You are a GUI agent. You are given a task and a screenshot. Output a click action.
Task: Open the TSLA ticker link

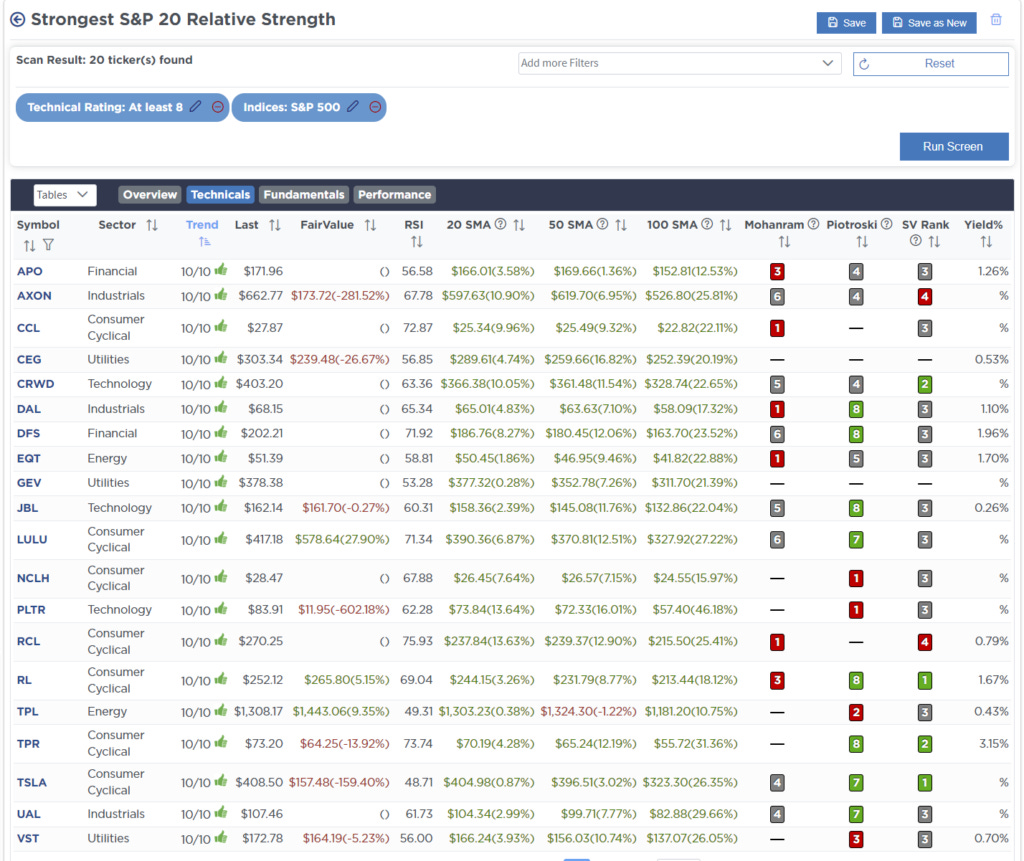[x=30, y=782]
